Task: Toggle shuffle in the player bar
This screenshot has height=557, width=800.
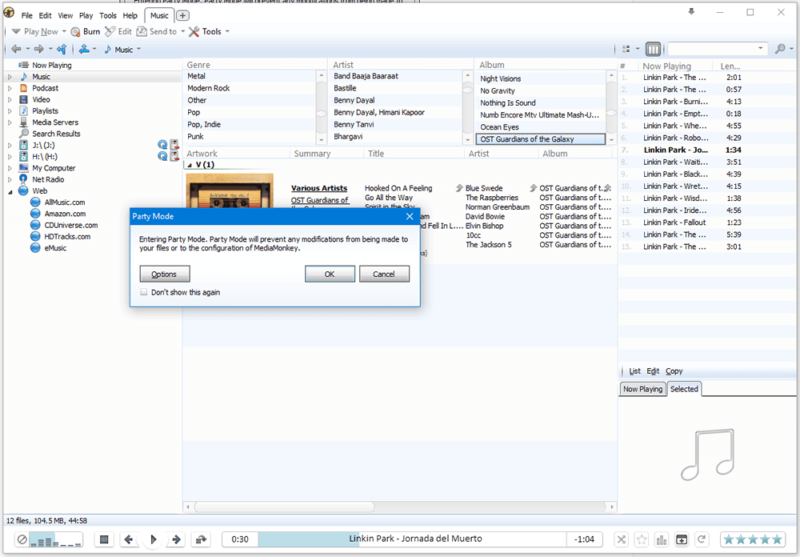Action: point(621,539)
